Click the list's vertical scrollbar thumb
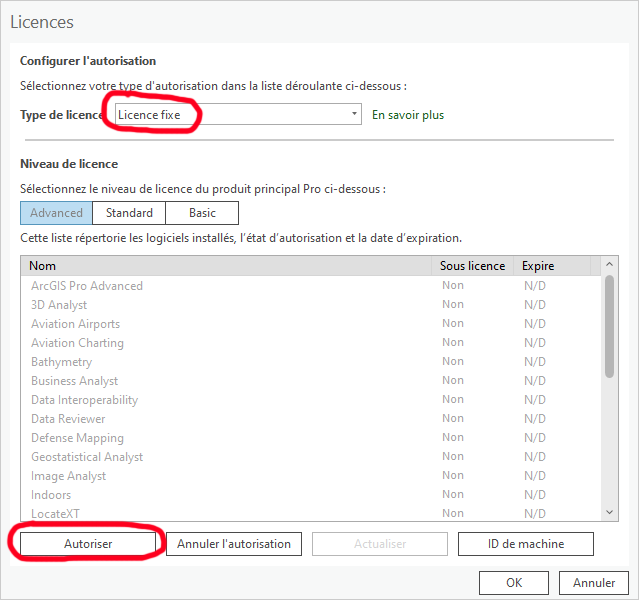This screenshot has width=639, height=600. click(609, 327)
